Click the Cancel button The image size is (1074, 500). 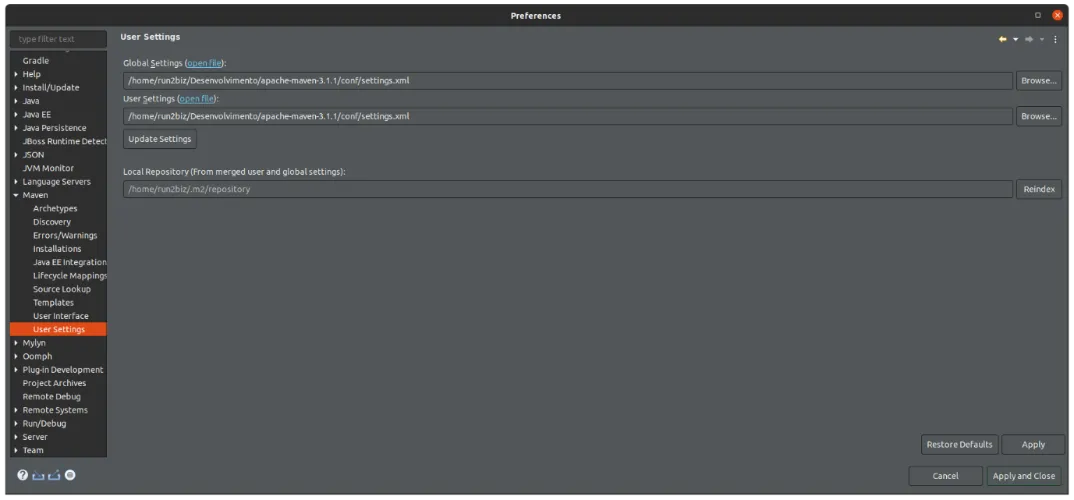945,476
